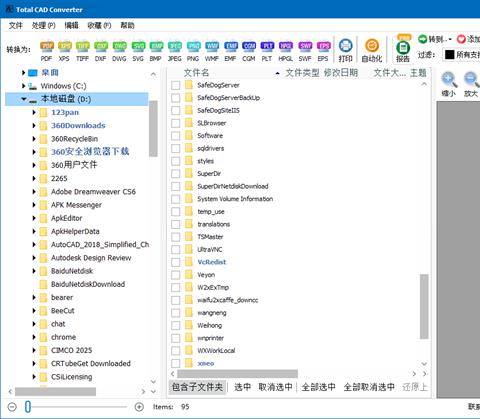Image resolution: width=480 pixels, height=419 pixels.
Task: Expand Adobe Dreamweaver CS6 folder
Action: pos(34,192)
